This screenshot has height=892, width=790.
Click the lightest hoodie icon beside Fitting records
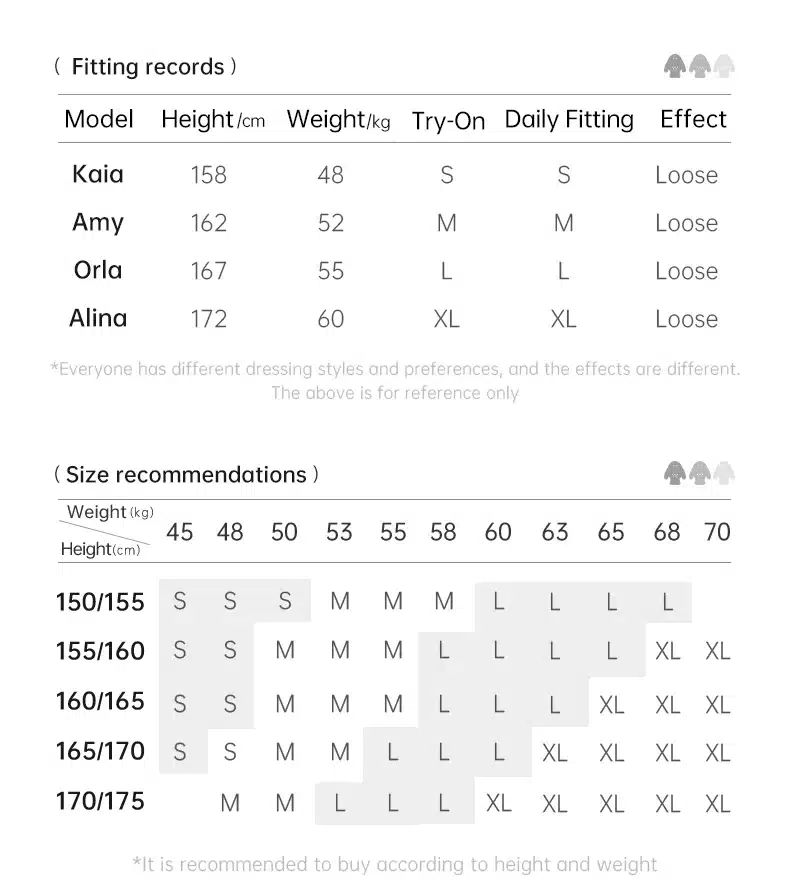(x=724, y=66)
